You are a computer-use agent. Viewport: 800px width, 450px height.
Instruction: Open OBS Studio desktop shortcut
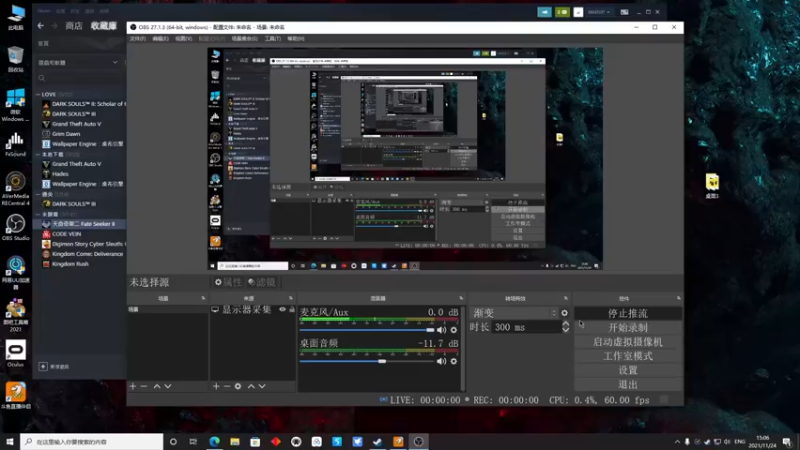[x=15, y=228]
